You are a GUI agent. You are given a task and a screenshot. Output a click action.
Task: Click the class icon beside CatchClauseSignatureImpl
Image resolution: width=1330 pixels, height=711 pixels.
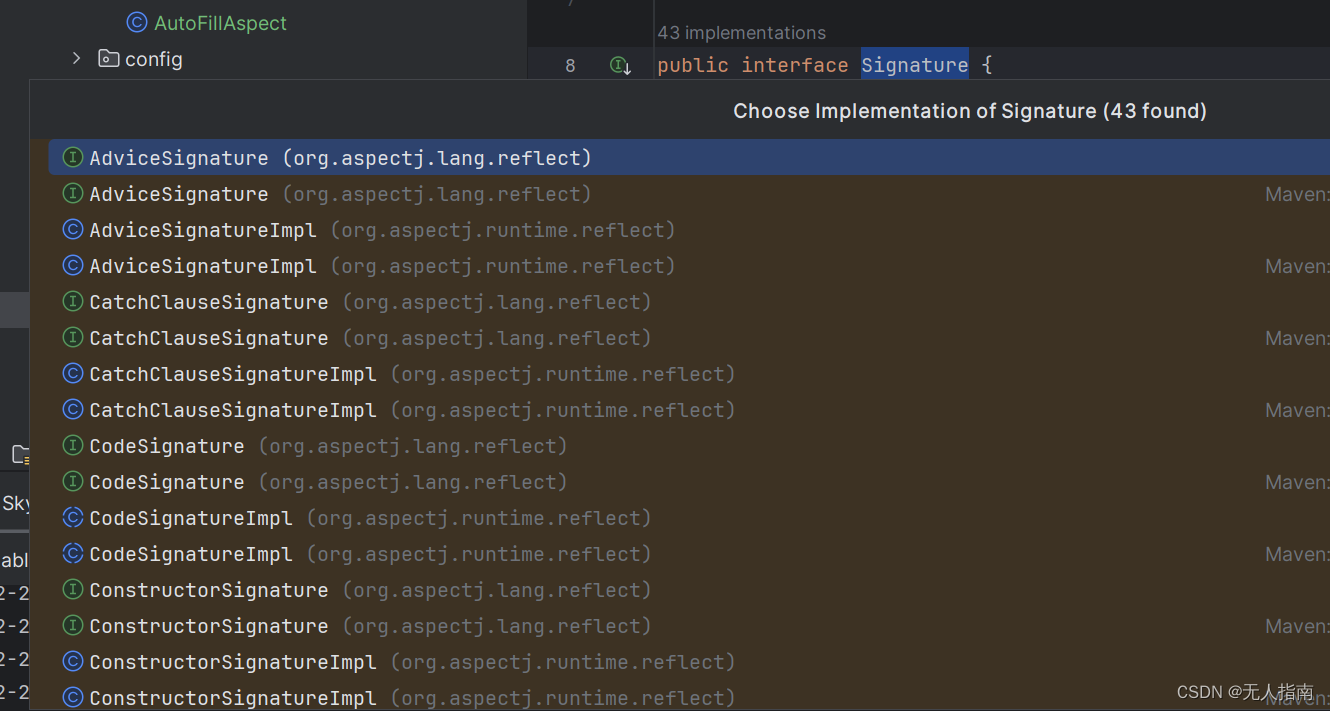pos(72,373)
